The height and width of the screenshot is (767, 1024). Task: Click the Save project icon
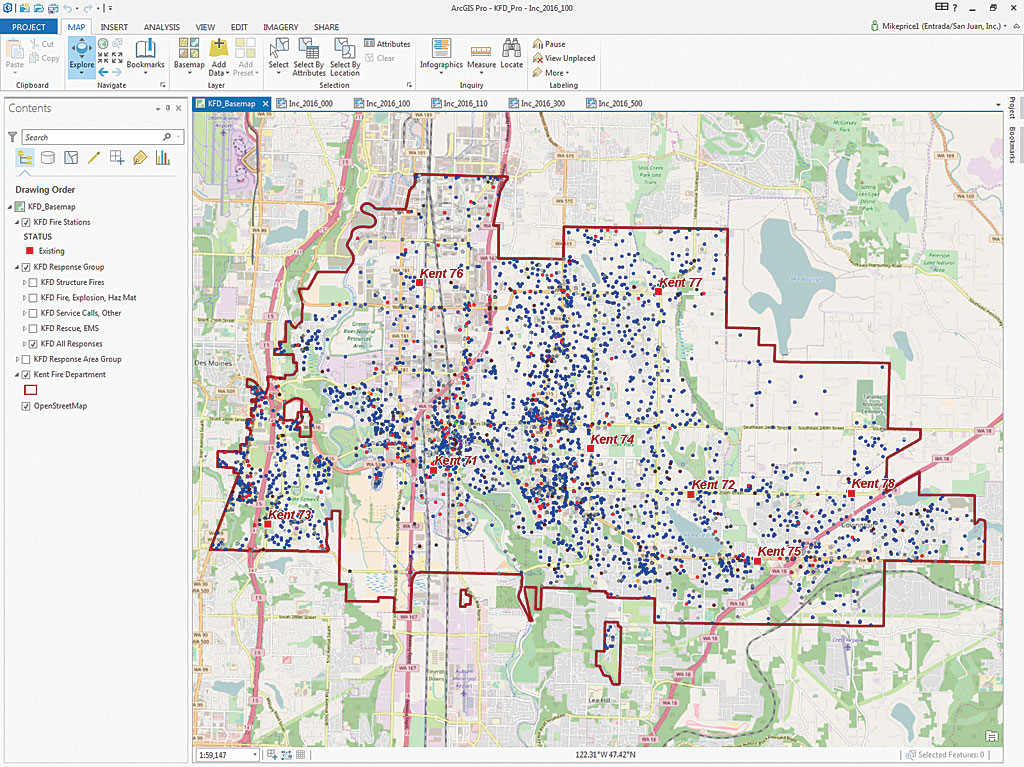53,8
